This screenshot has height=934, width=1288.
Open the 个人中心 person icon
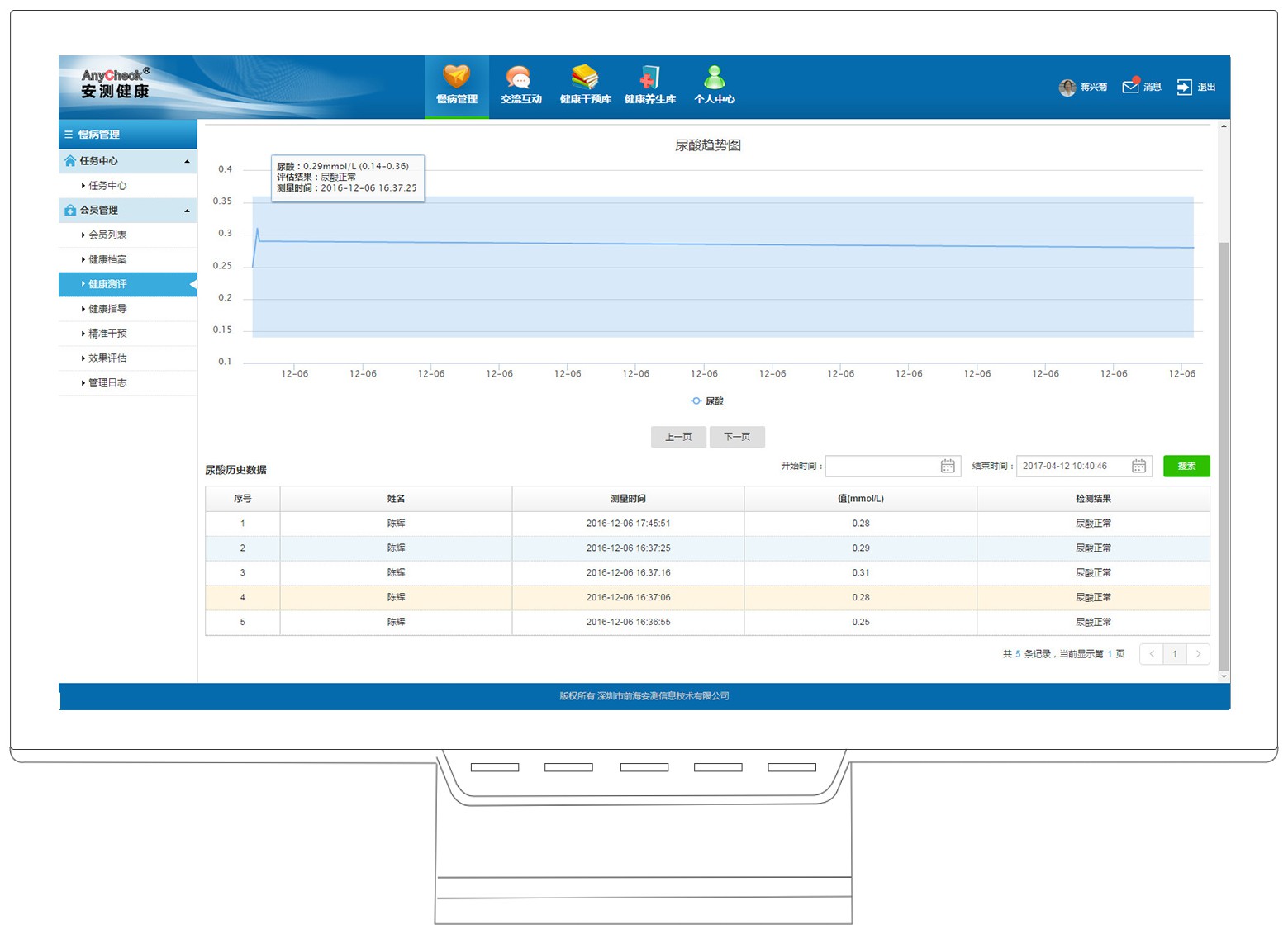[x=714, y=78]
